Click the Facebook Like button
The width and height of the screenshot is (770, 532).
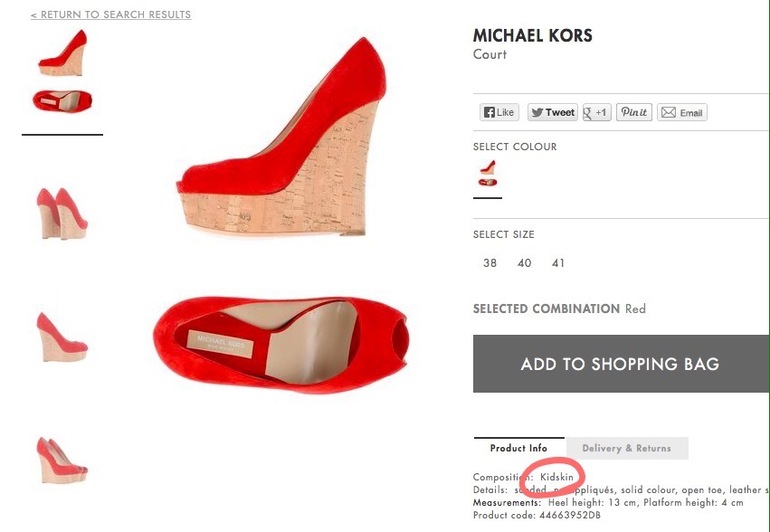(x=500, y=113)
